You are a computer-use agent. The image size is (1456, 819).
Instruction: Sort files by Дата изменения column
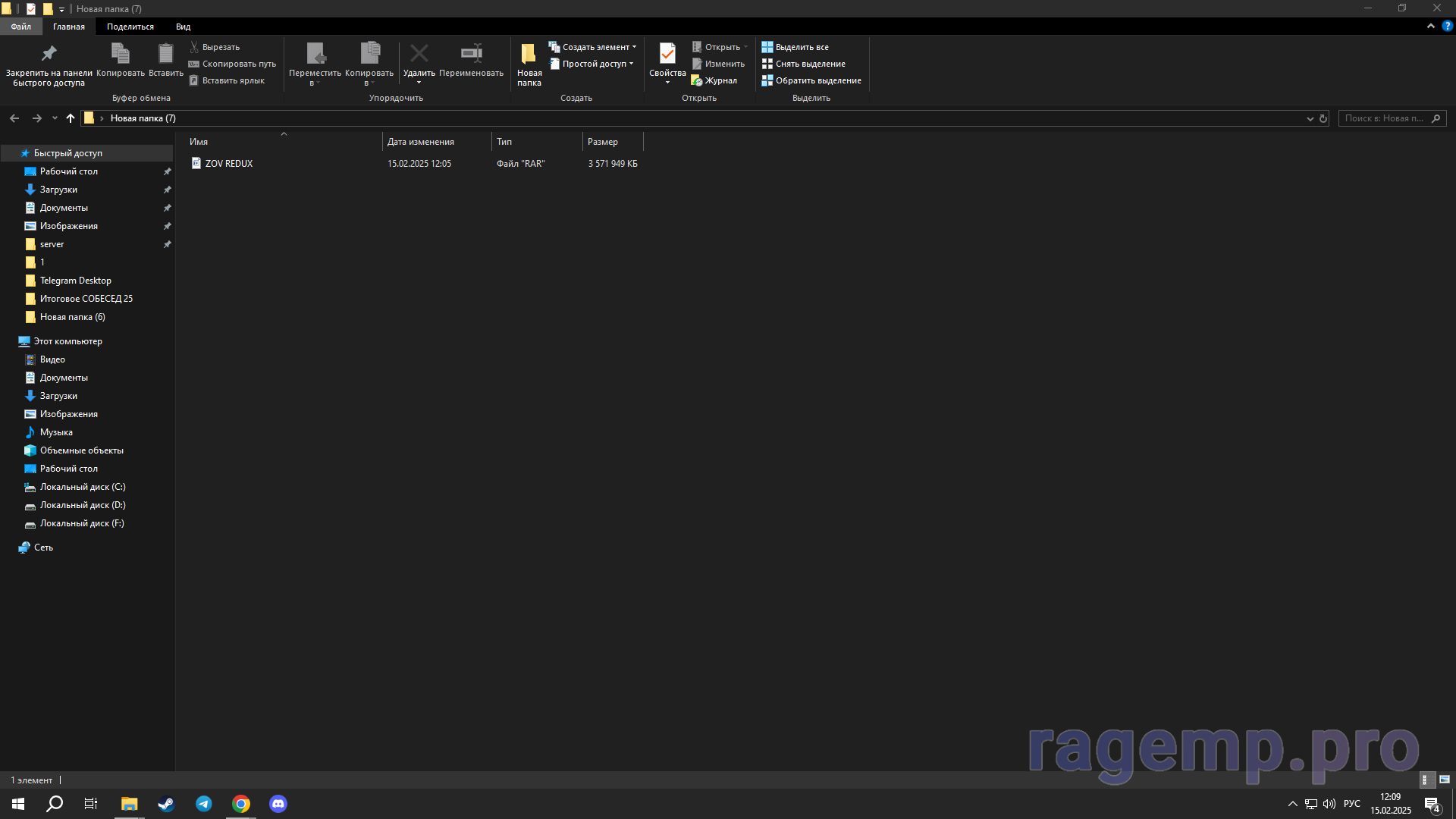pos(421,142)
